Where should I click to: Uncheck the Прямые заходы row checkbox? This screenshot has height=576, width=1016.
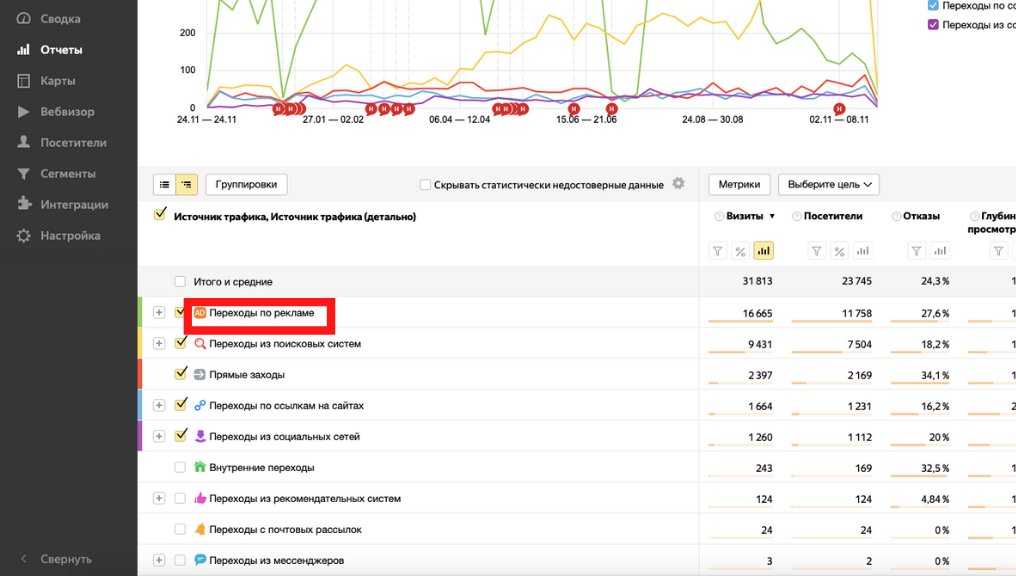(x=181, y=374)
